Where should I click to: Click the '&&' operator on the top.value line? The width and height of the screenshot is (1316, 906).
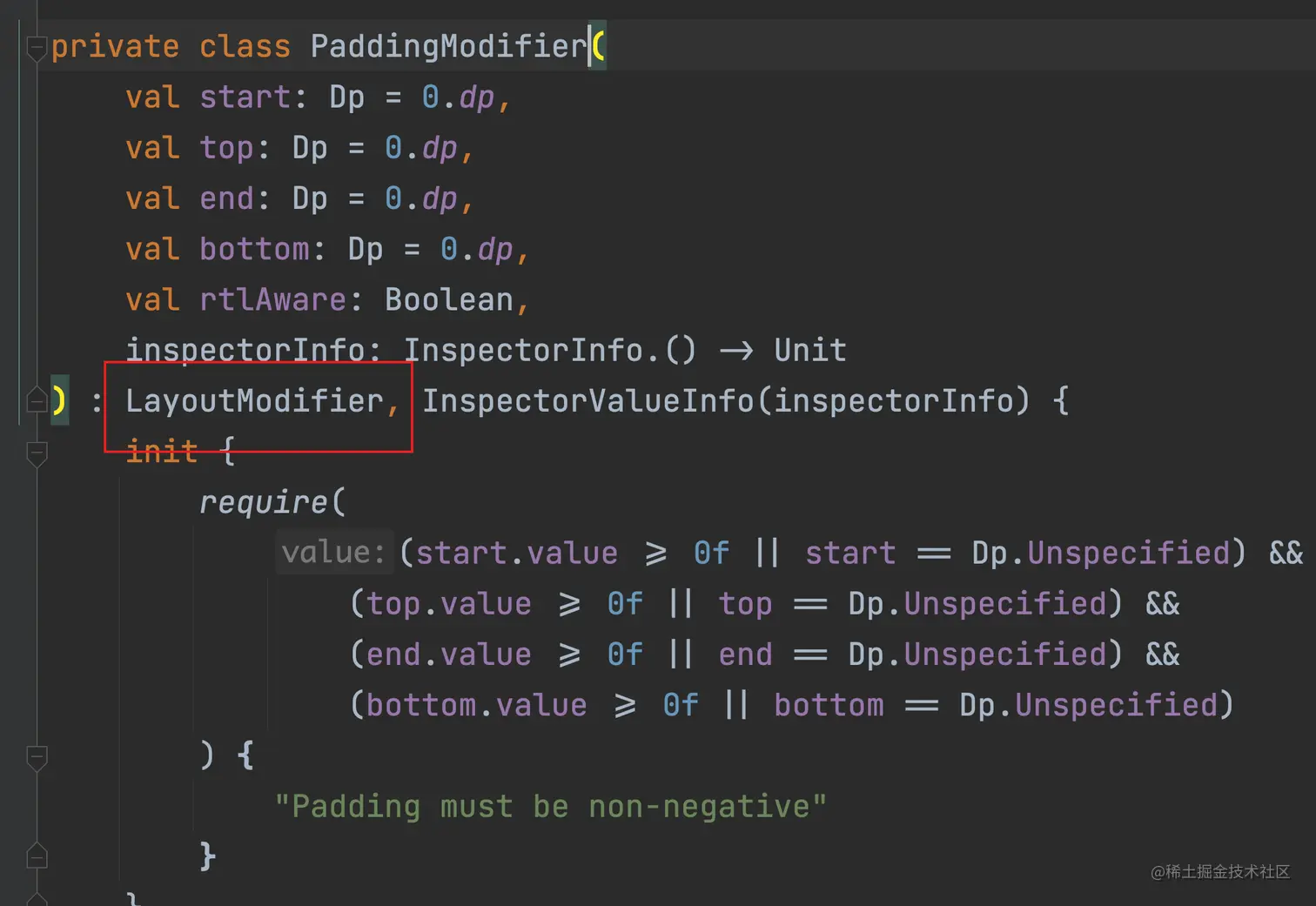pos(1163,603)
